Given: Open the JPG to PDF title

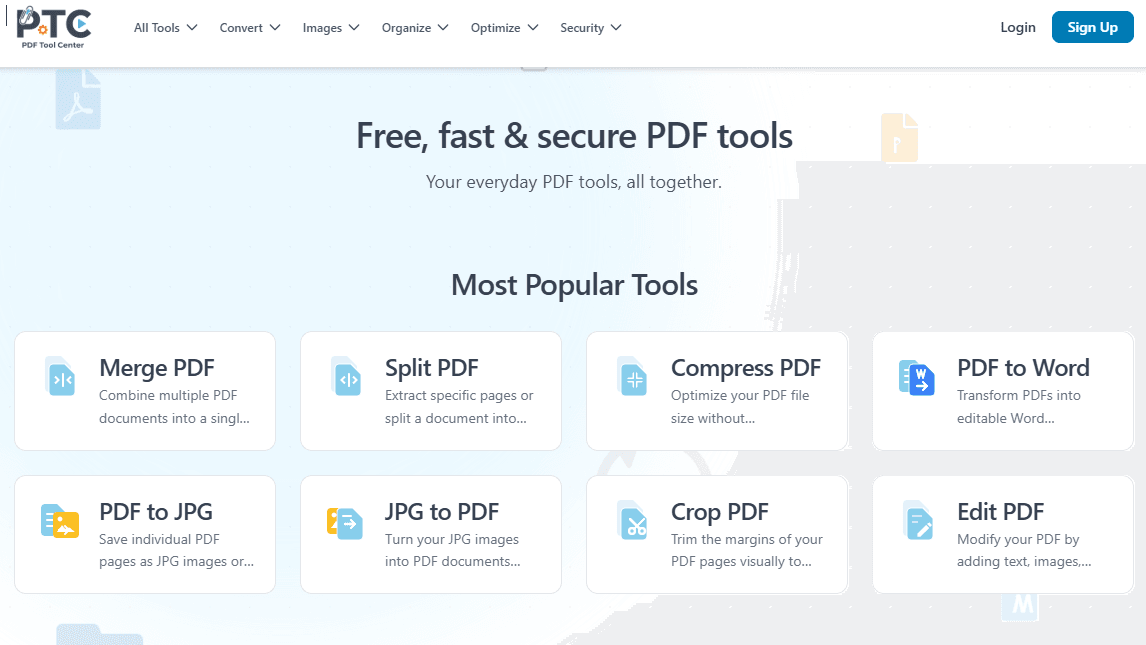Looking at the screenshot, I should pos(442,512).
